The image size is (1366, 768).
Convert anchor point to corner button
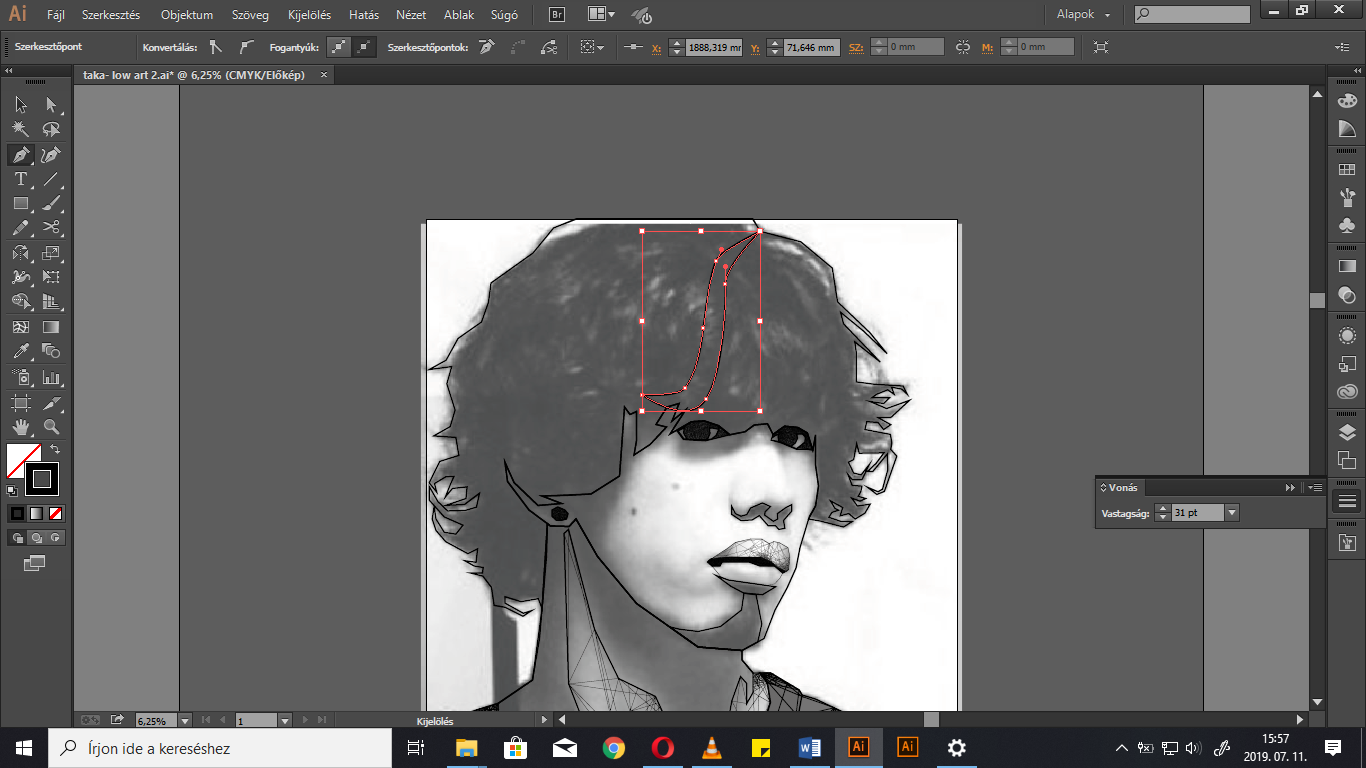(216, 47)
